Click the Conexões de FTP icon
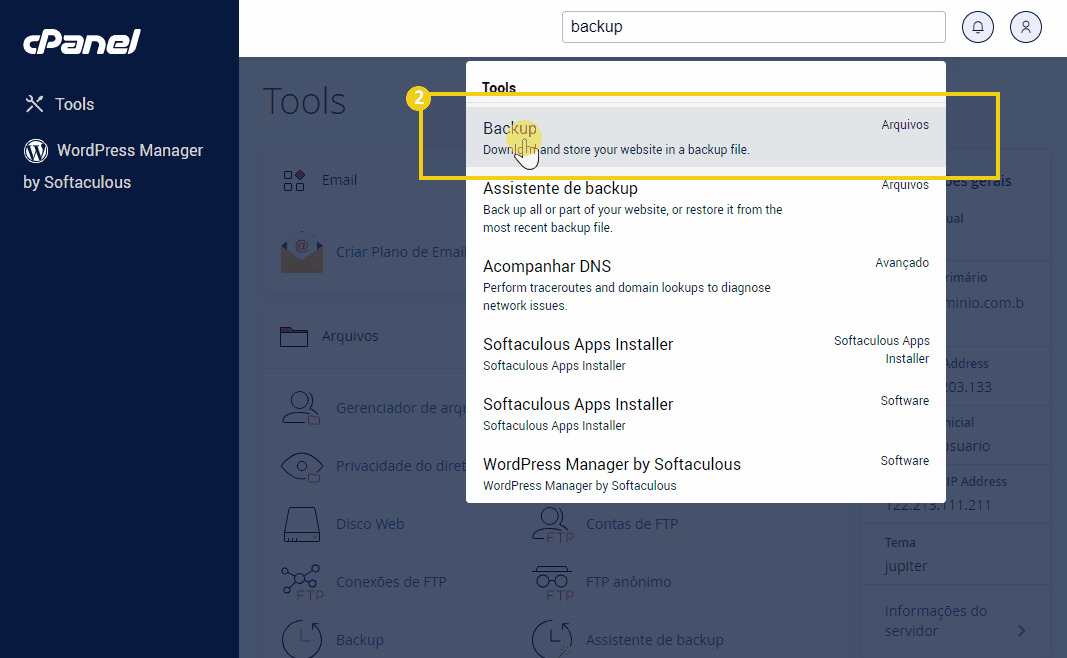 point(301,582)
